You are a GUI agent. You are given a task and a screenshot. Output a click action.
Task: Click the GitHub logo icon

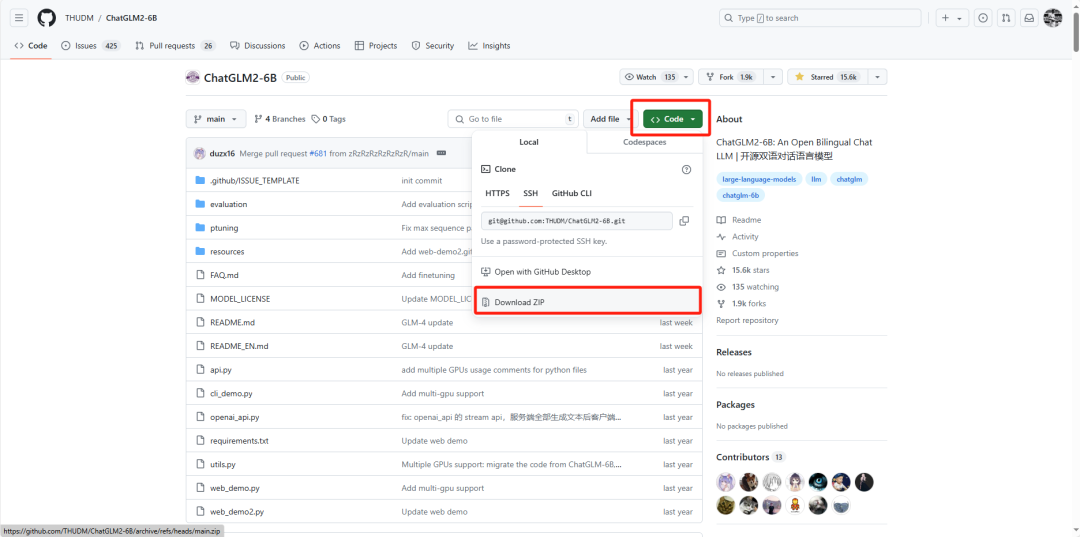click(46, 18)
